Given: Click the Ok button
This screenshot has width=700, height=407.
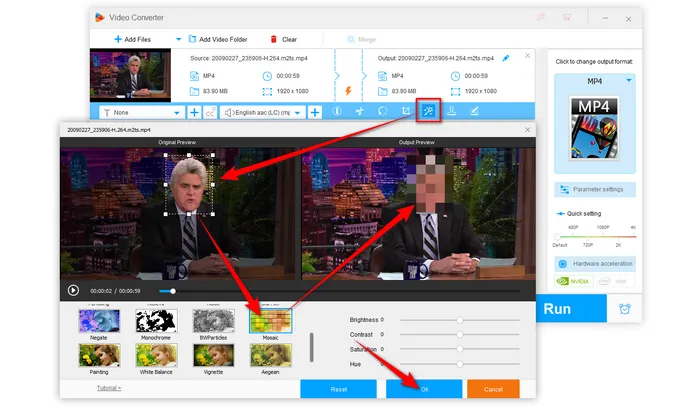Looking at the screenshot, I should point(424,389).
